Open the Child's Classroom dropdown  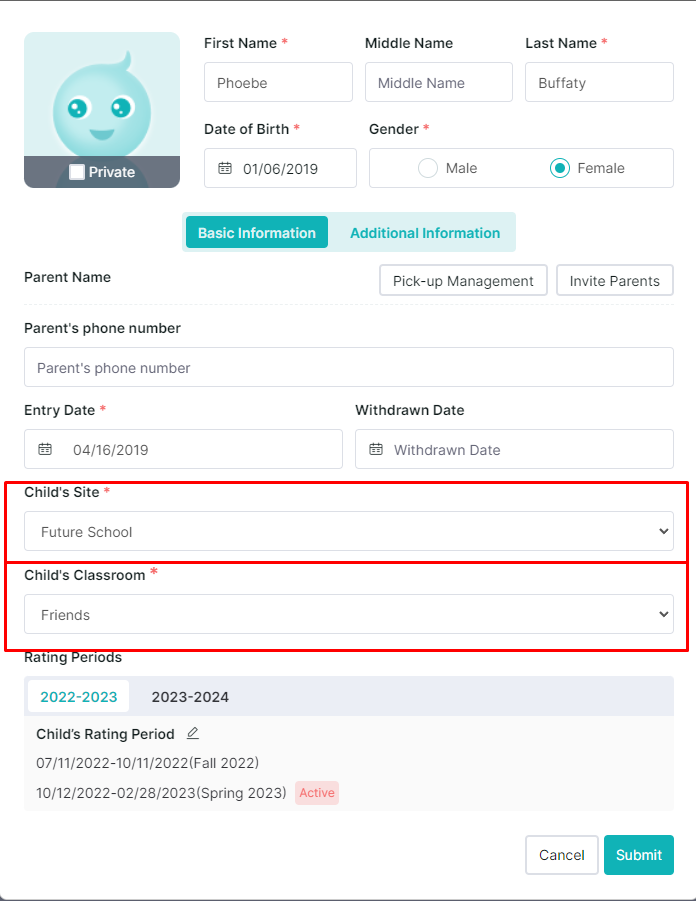[349, 614]
